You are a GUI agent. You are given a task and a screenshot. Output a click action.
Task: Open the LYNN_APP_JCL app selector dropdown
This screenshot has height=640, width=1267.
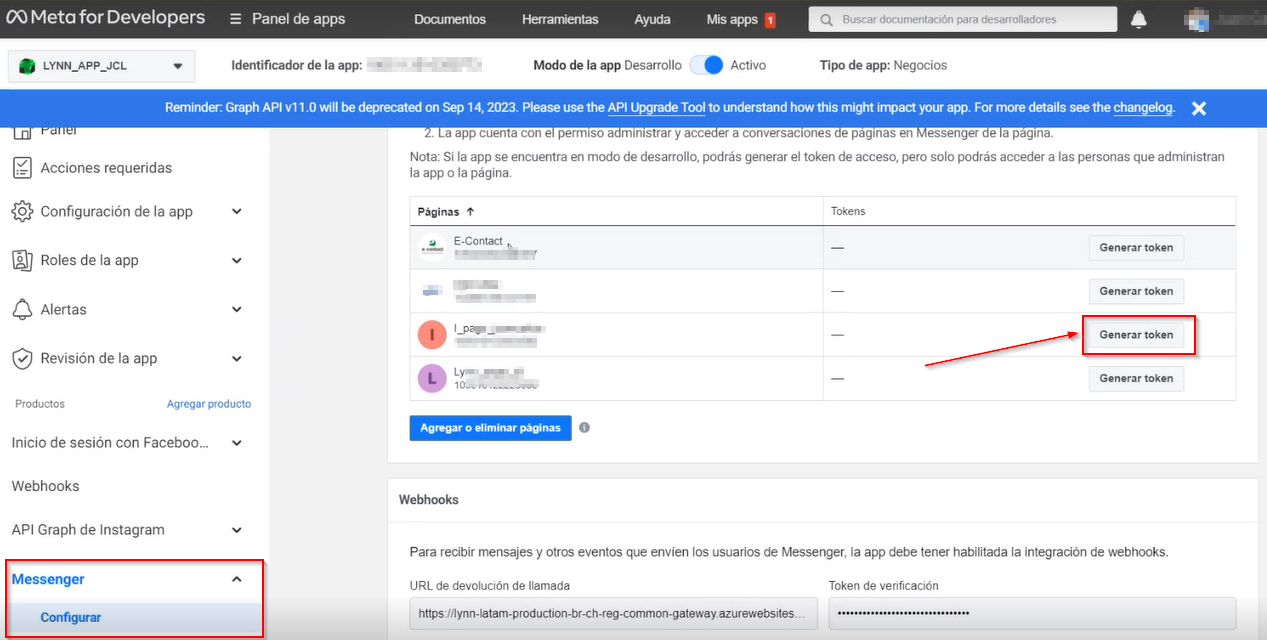[x=101, y=66]
